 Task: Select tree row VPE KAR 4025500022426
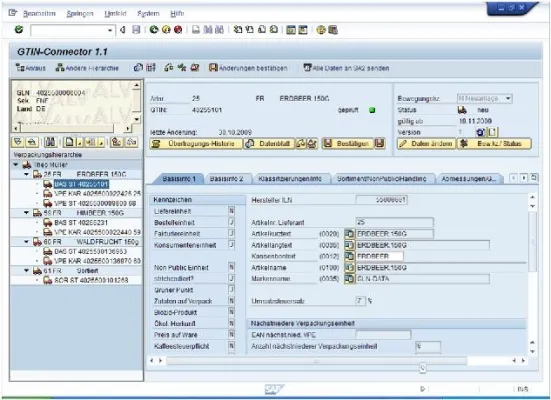click(92, 194)
